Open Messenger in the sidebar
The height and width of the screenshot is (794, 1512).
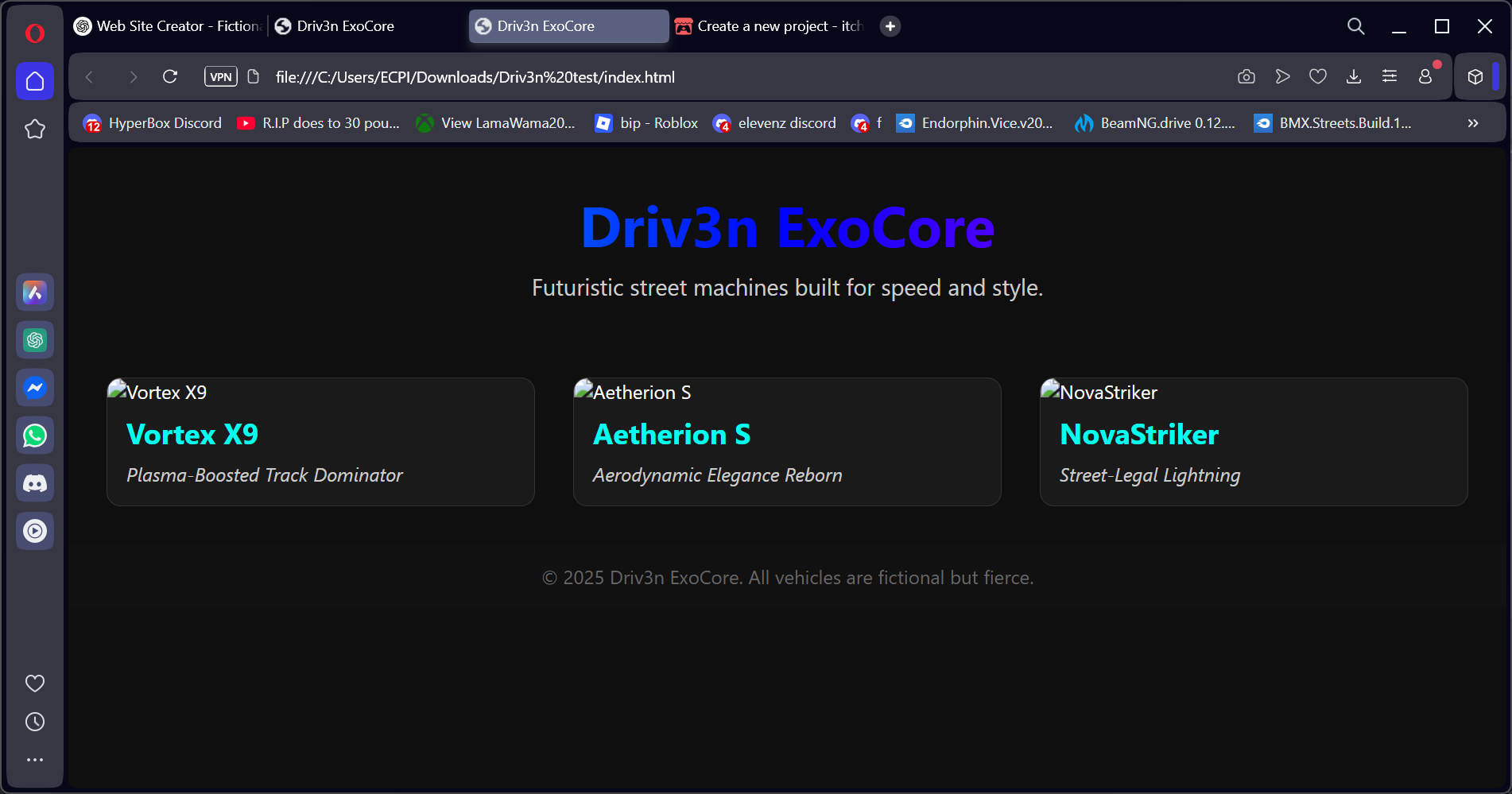(35, 388)
